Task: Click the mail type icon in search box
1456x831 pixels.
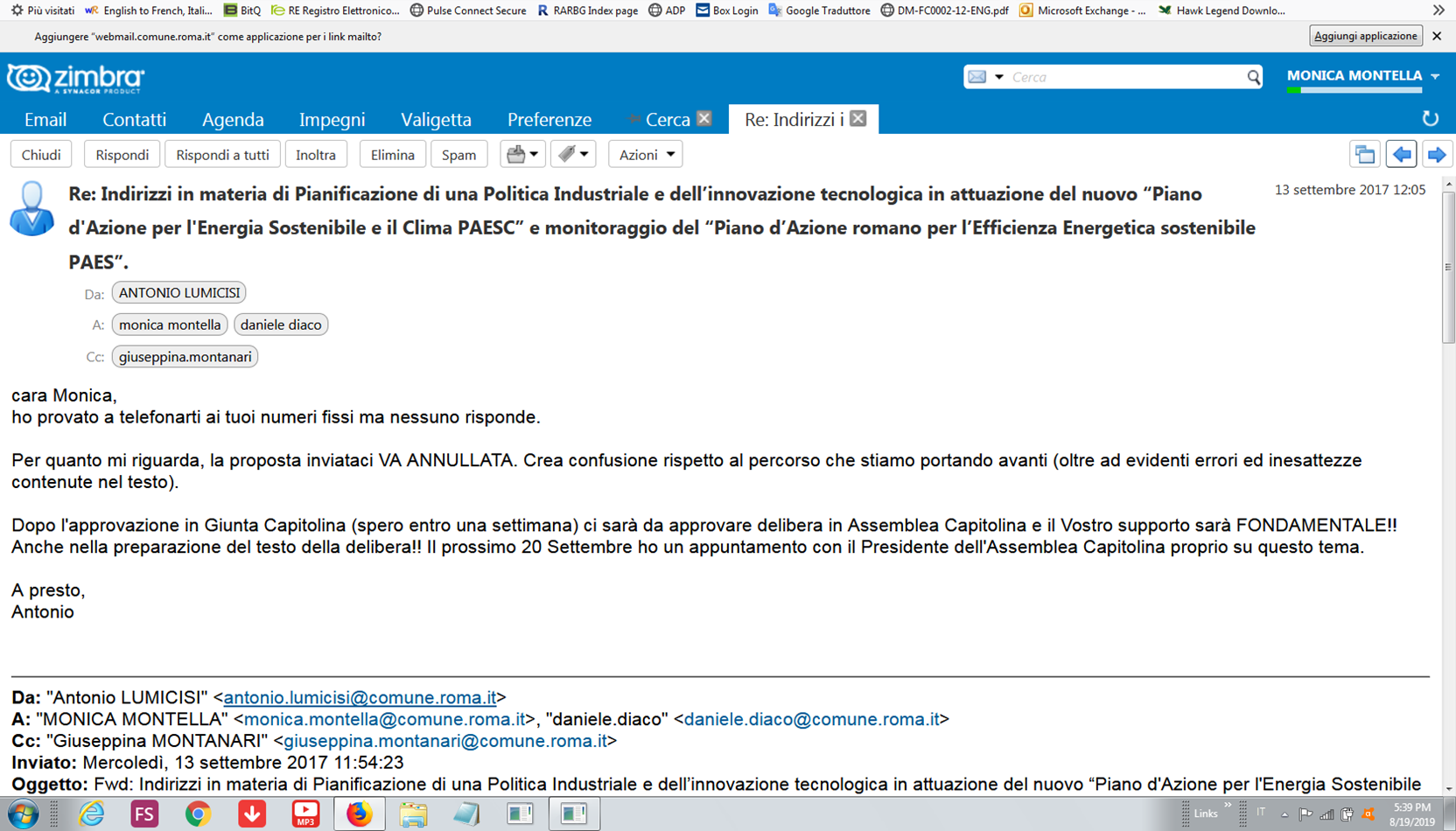Action: coord(977,77)
